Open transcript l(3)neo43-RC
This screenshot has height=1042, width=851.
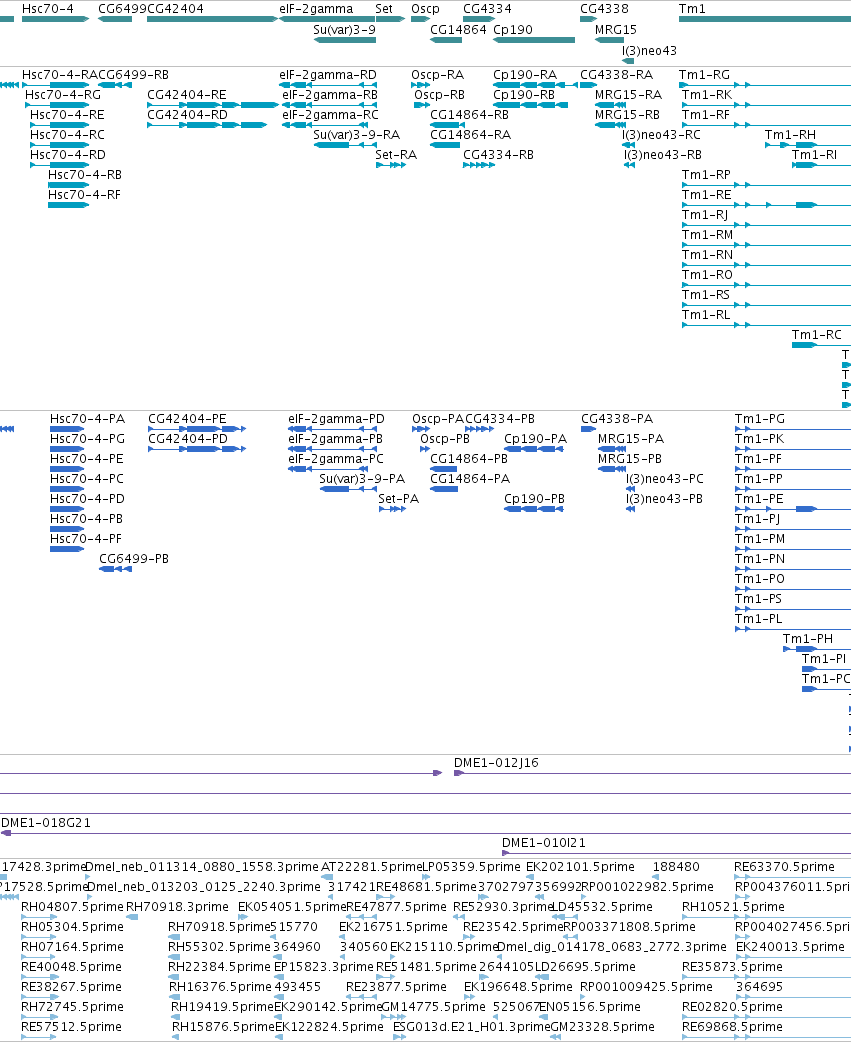[662, 135]
